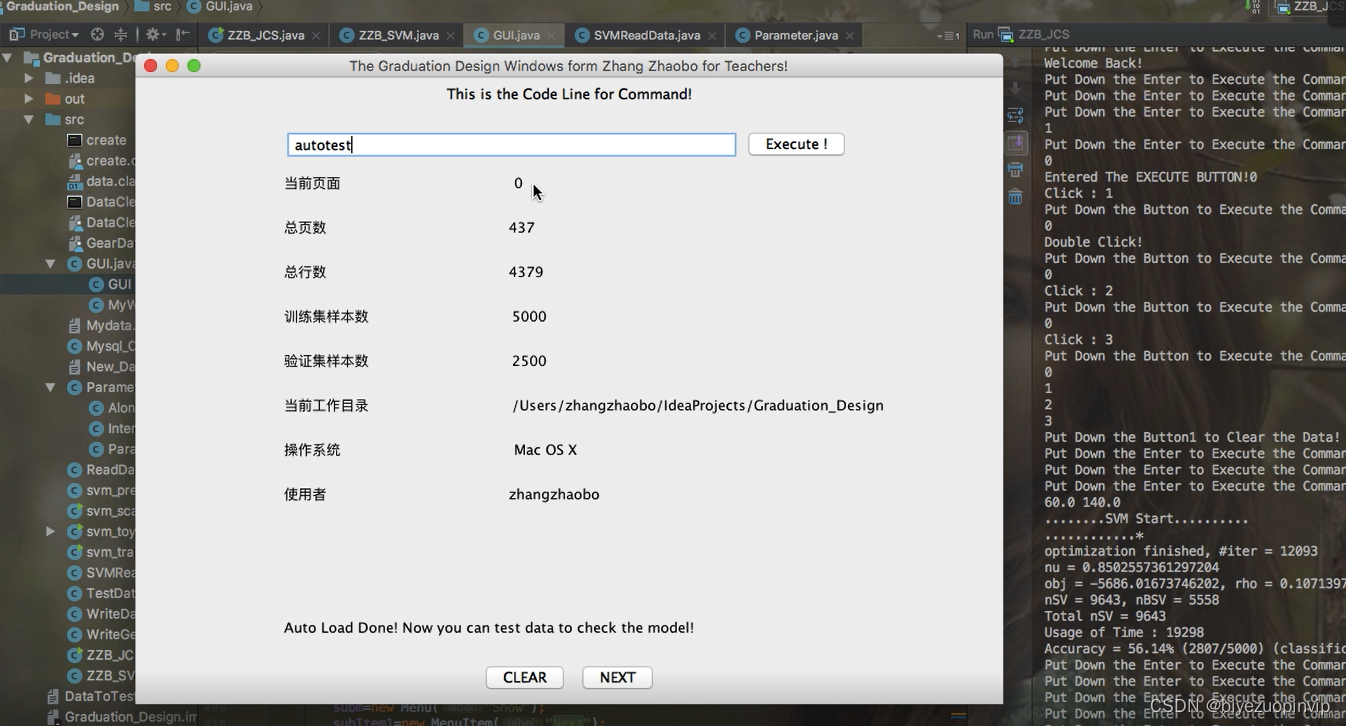
Task: Collapse the Parameter tree node
Action: click(50, 387)
